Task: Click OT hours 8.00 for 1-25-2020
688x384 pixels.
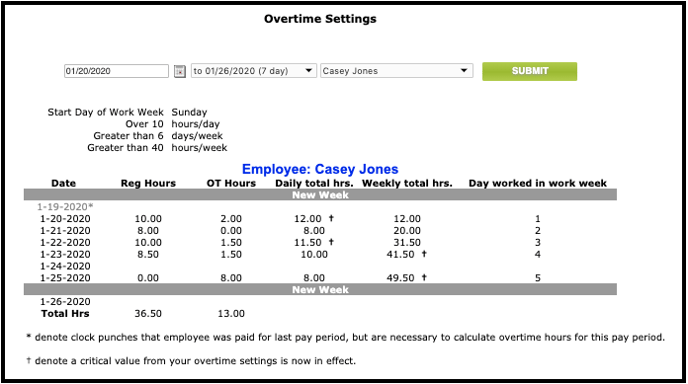Action: [x=231, y=278]
